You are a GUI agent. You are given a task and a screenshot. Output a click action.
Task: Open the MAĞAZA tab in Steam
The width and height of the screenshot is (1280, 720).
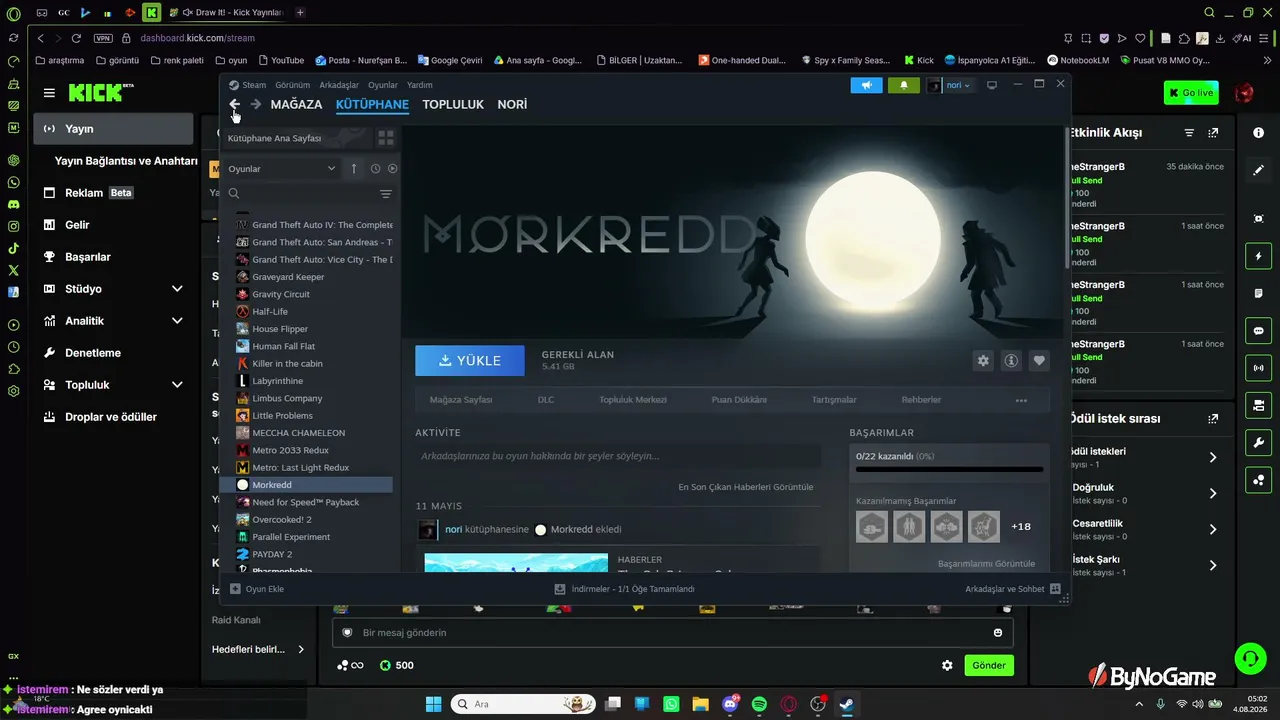click(296, 104)
